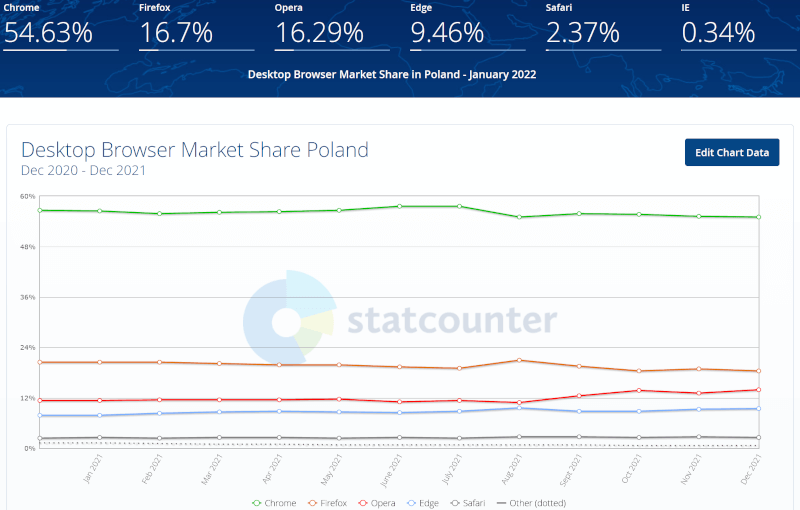The height and width of the screenshot is (510, 800).
Task: Click the statcounter pie logo watermark
Action: point(289,320)
